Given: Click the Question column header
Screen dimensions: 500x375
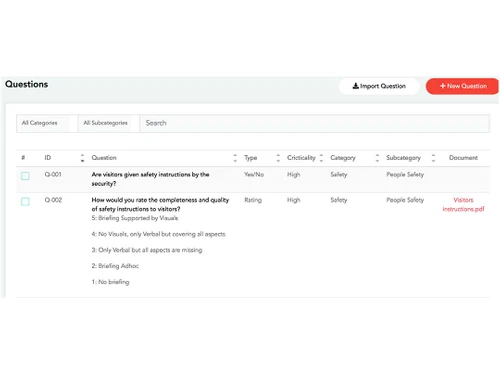Looking at the screenshot, I should (x=104, y=158).
